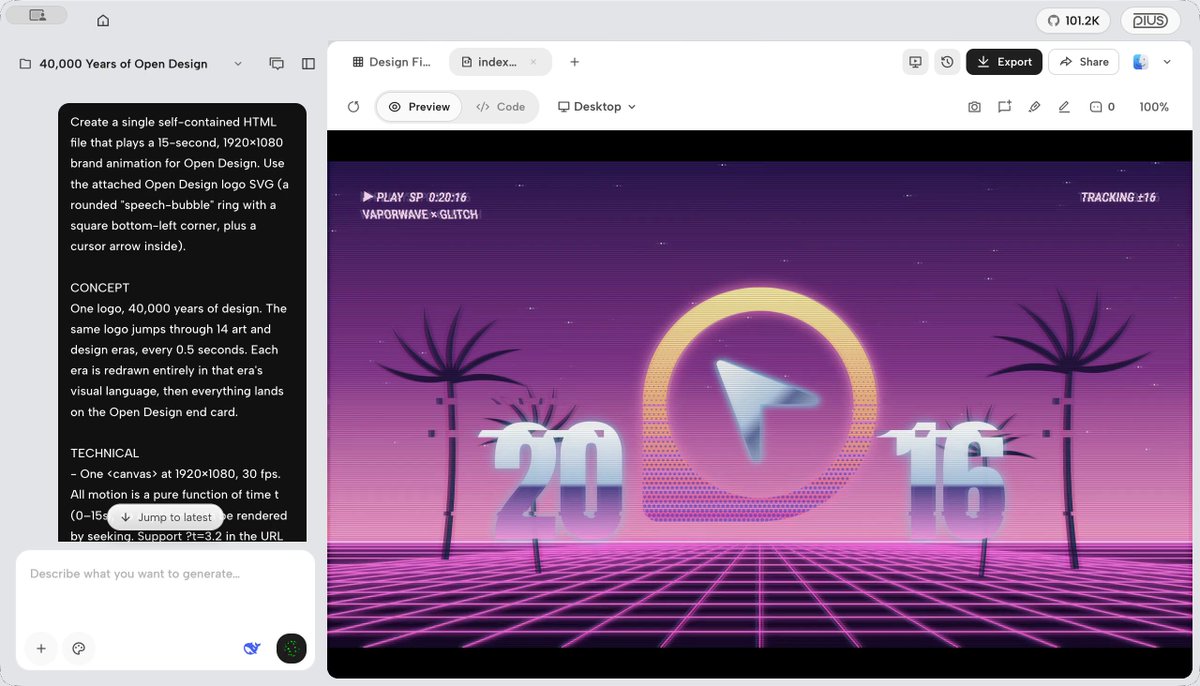Toggle the sidebar panel icon
1200x686 pixels.
[308, 63]
